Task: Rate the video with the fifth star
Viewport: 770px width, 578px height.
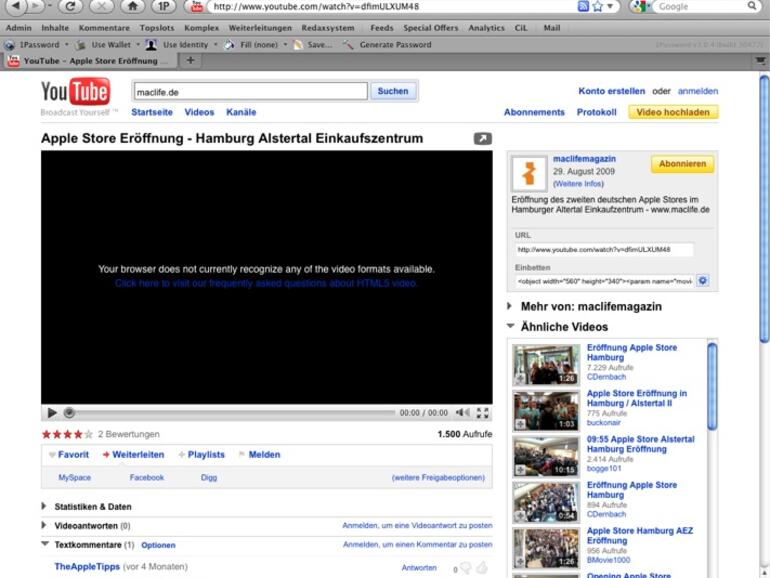Action: pos(88,434)
